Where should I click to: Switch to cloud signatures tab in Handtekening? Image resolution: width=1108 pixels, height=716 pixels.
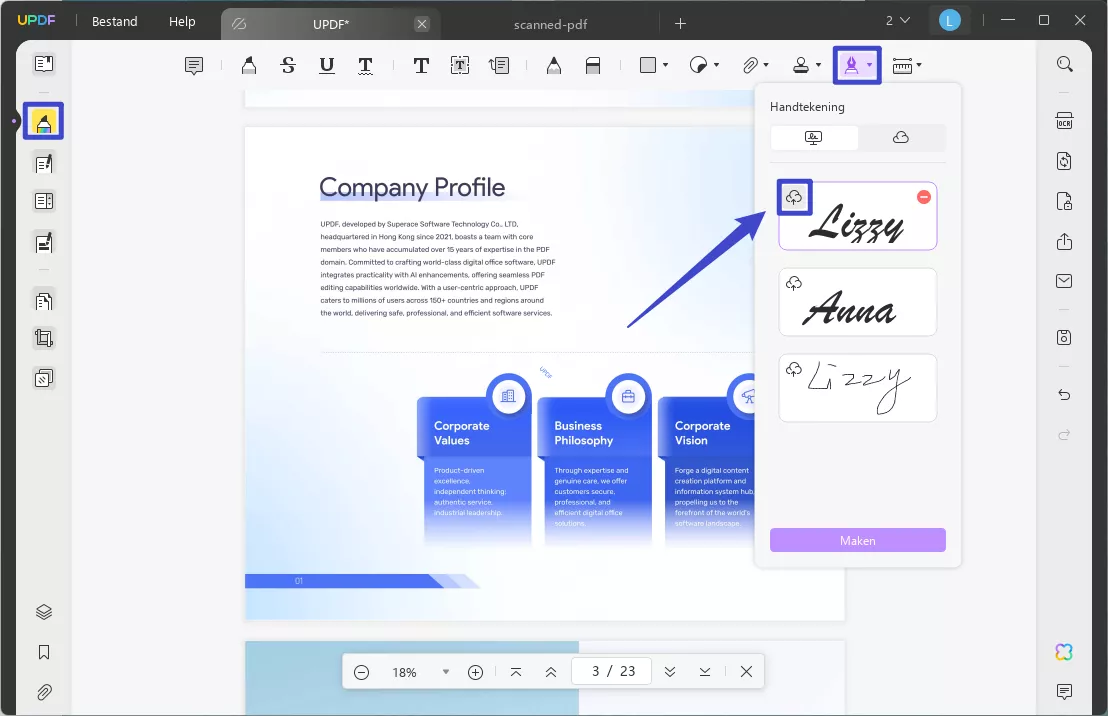[x=901, y=138]
